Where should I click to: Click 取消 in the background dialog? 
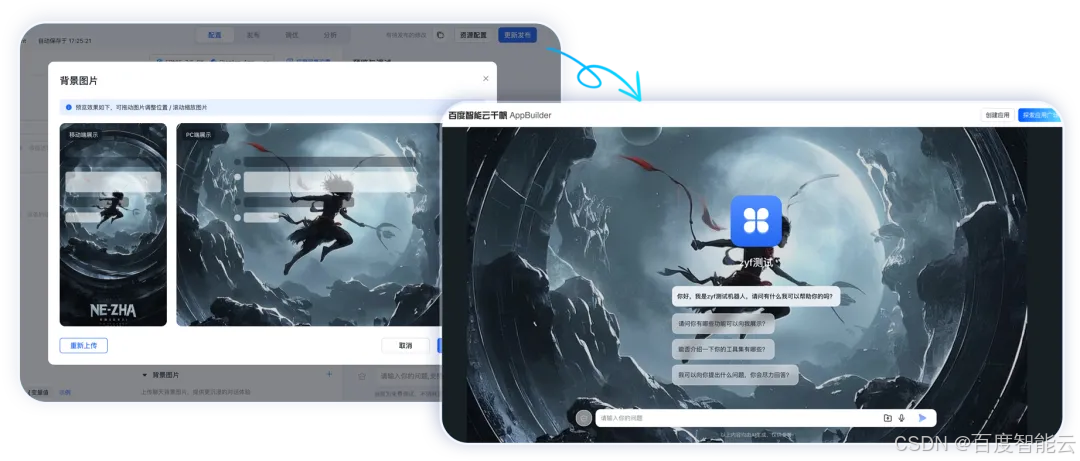[406, 345]
